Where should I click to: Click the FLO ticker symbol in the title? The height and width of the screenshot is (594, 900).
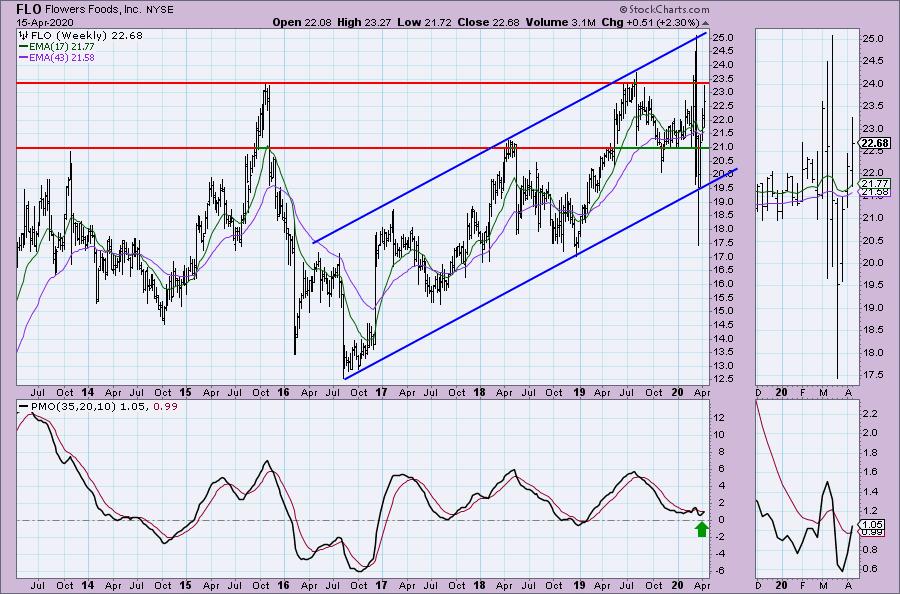pos(29,9)
